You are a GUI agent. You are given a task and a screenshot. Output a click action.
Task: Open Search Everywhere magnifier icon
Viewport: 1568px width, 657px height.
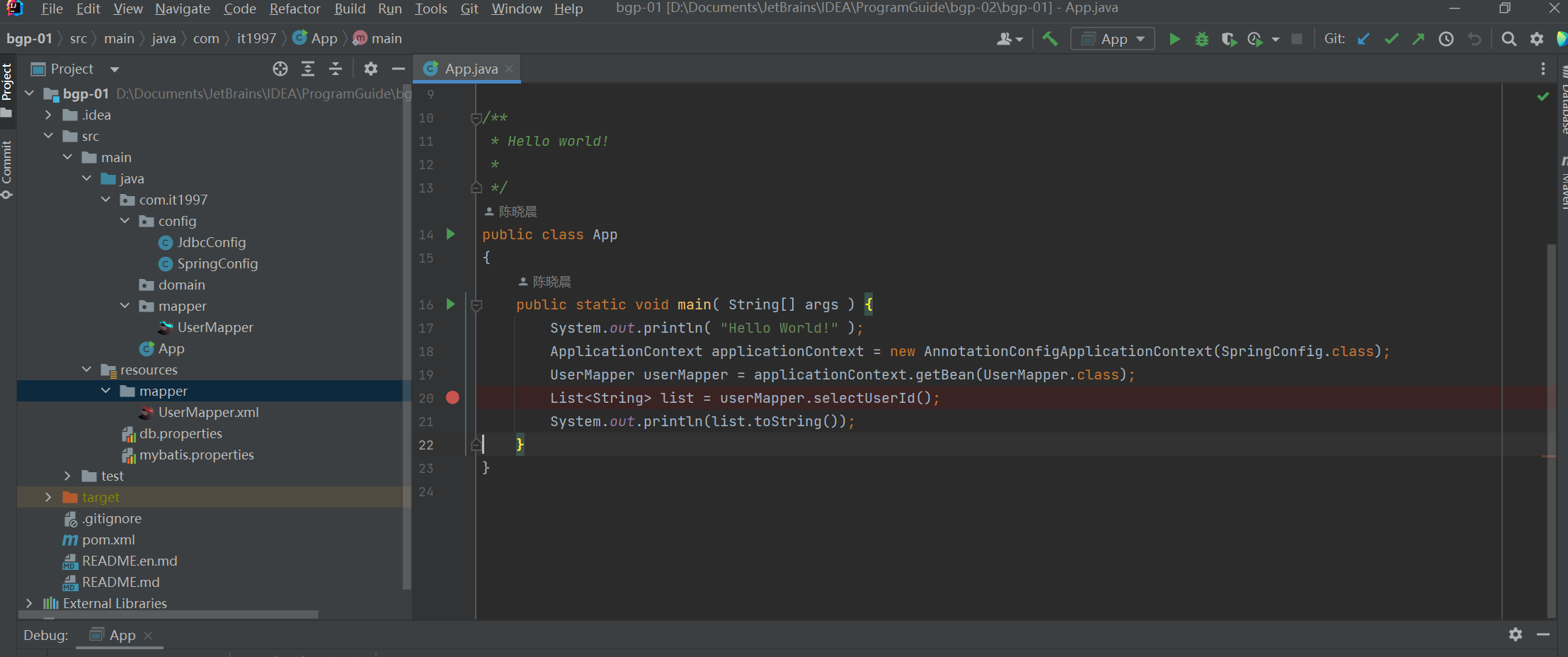pyautogui.click(x=1509, y=39)
